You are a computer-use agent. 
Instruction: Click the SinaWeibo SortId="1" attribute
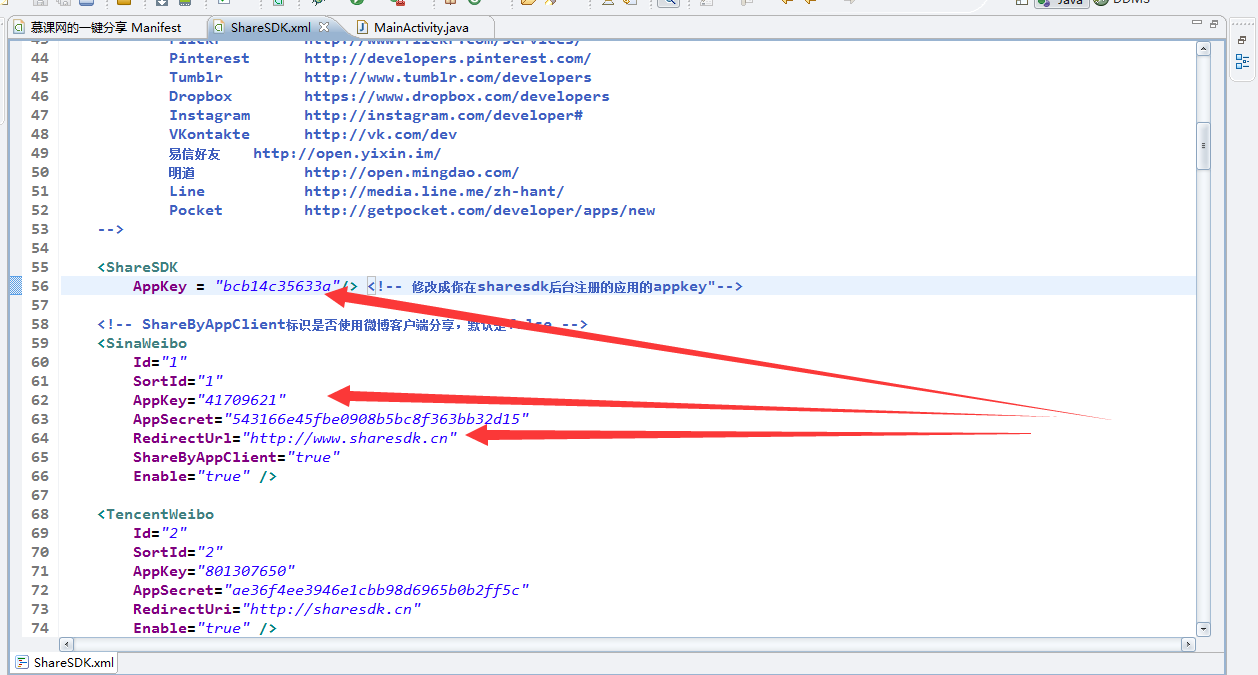click(178, 381)
